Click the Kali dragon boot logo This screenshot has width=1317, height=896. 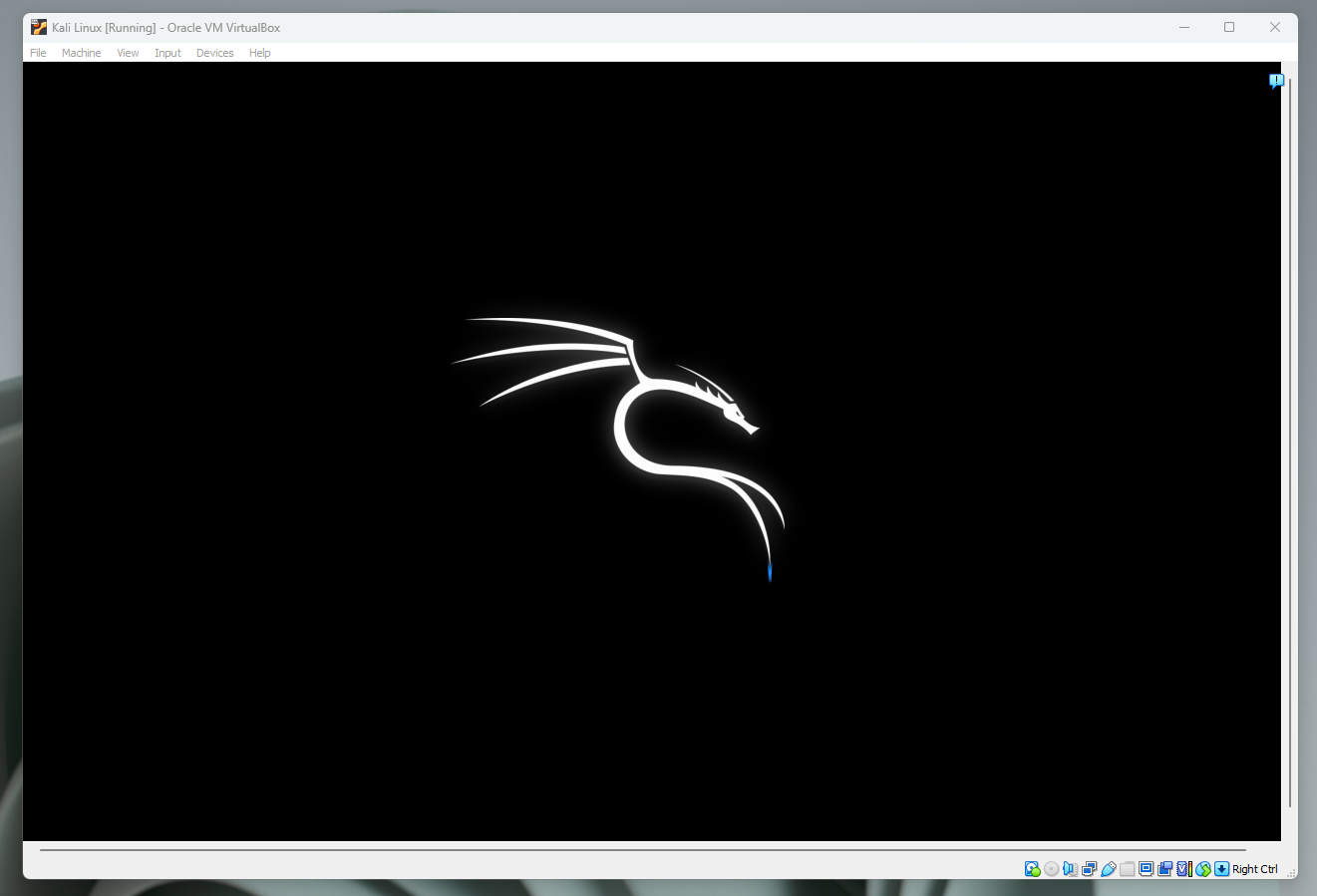click(x=618, y=448)
